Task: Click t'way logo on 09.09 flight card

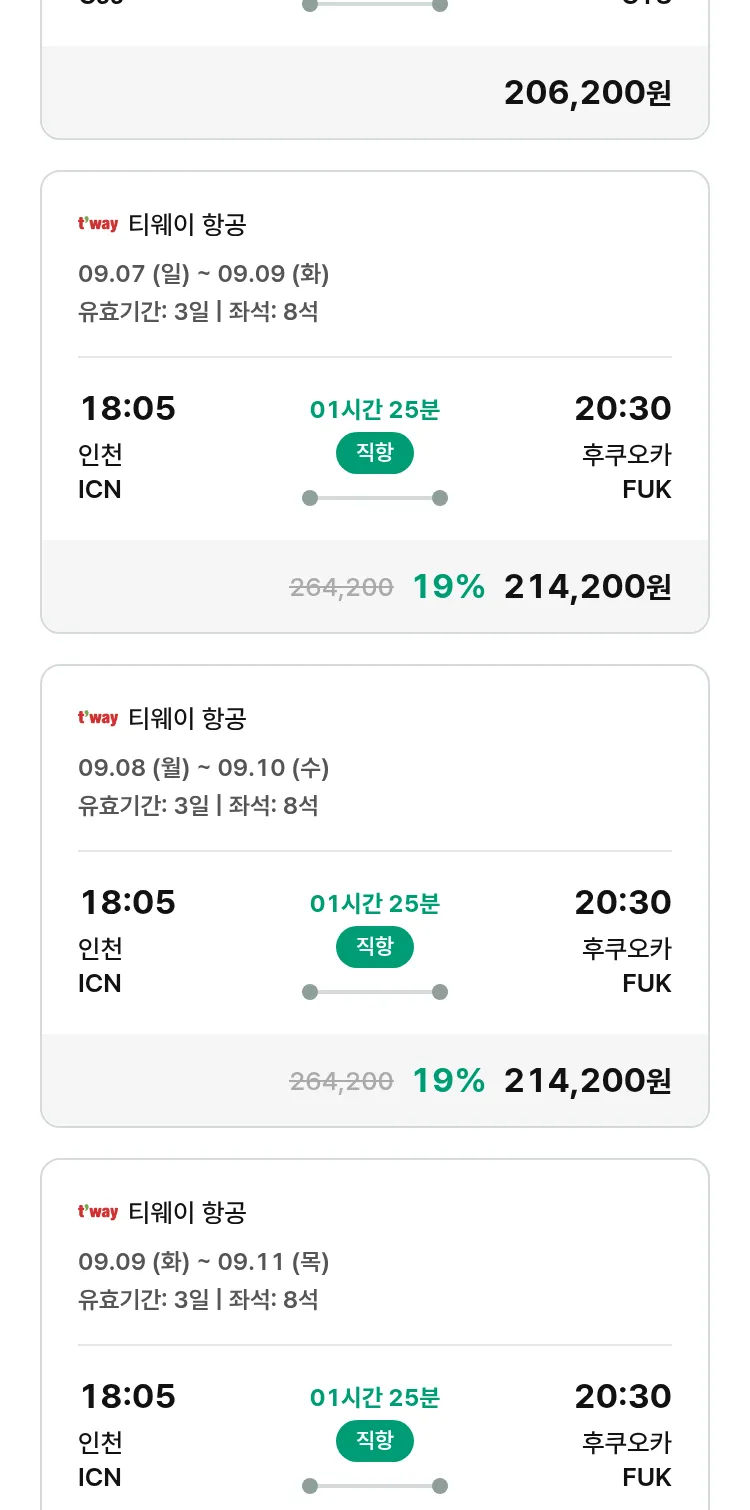Action: pos(98,1212)
